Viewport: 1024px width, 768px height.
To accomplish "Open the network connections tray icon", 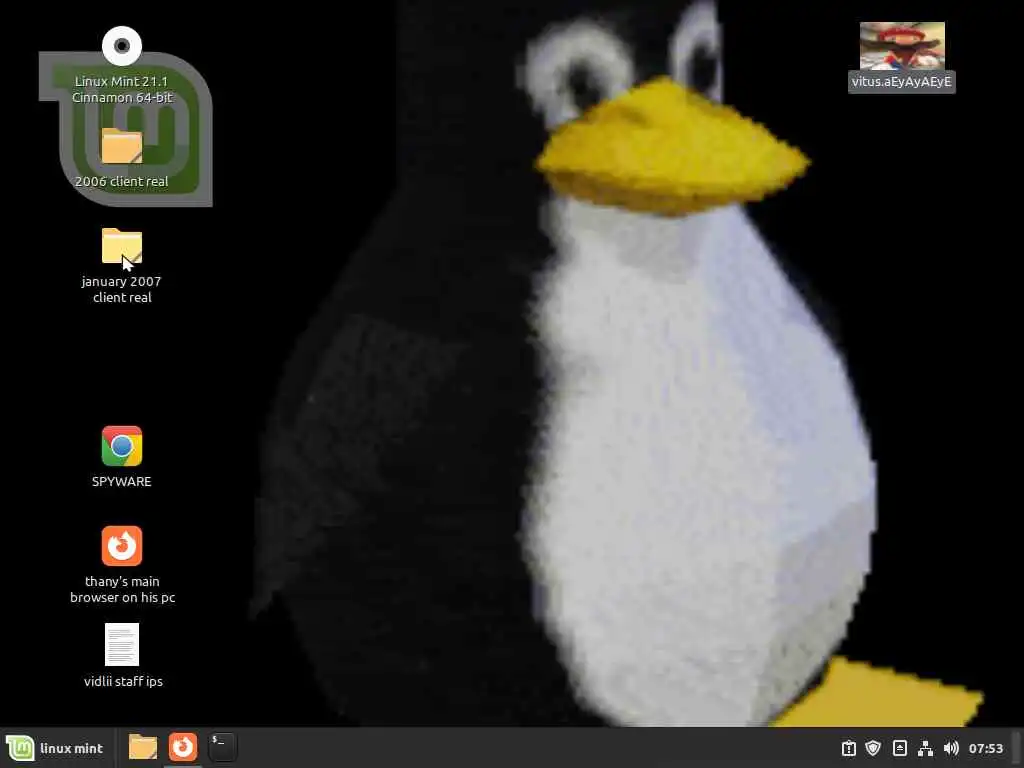I will coord(925,748).
